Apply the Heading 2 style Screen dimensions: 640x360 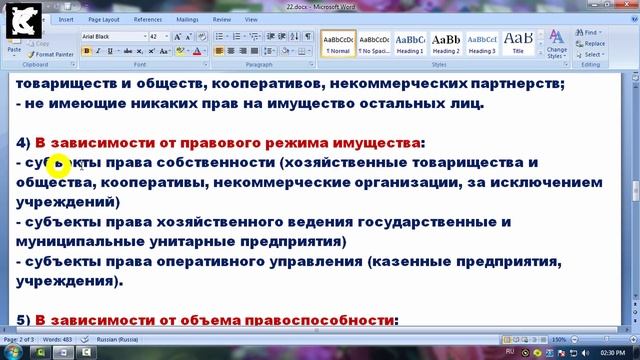click(x=446, y=43)
